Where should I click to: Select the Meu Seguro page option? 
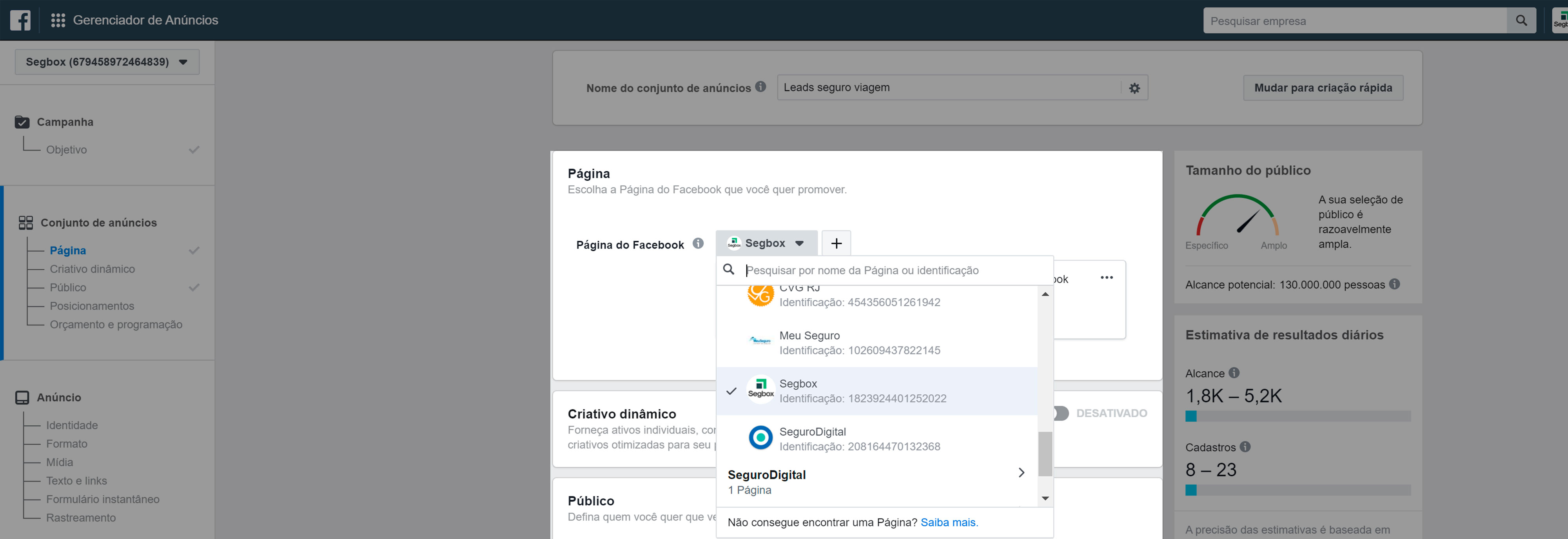(x=877, y=343)
